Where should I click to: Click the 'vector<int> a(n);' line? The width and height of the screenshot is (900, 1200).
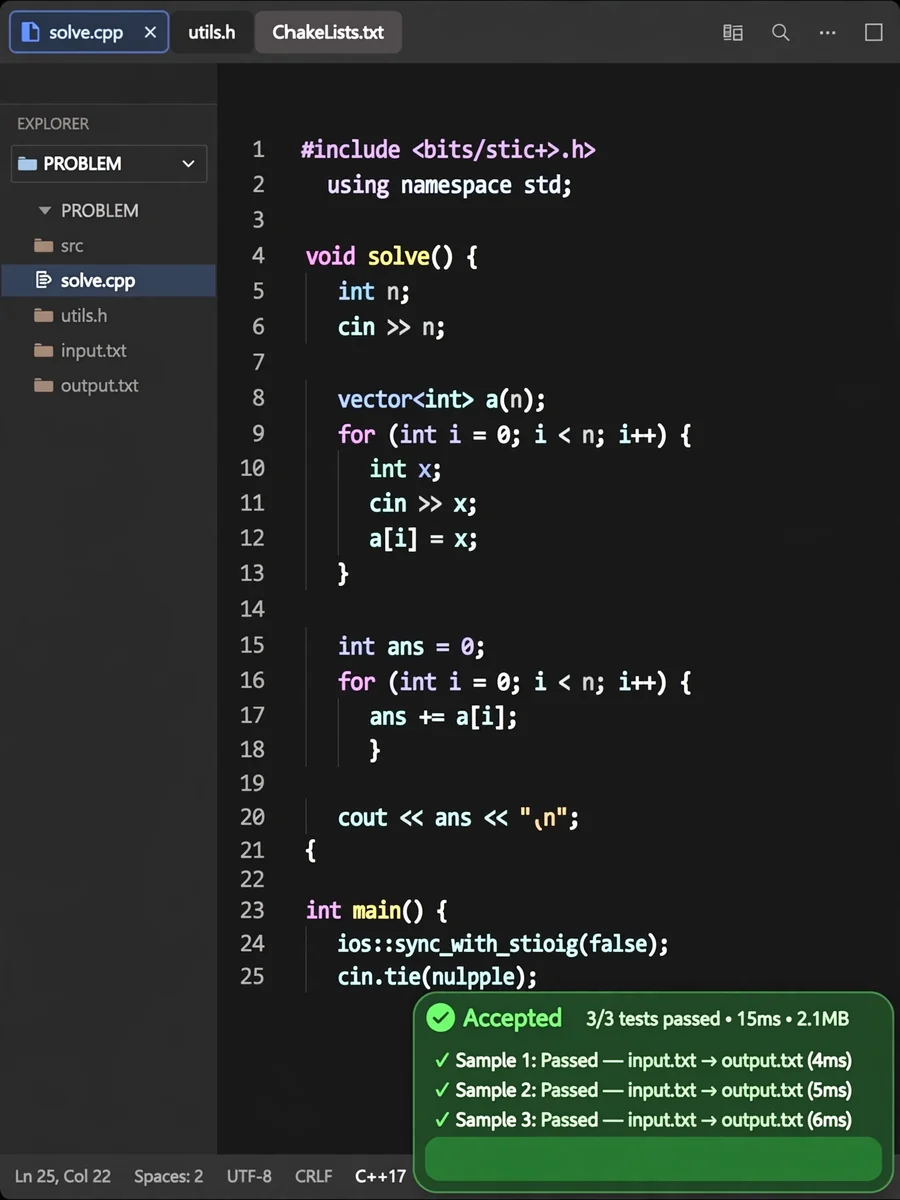coord(442,400)
